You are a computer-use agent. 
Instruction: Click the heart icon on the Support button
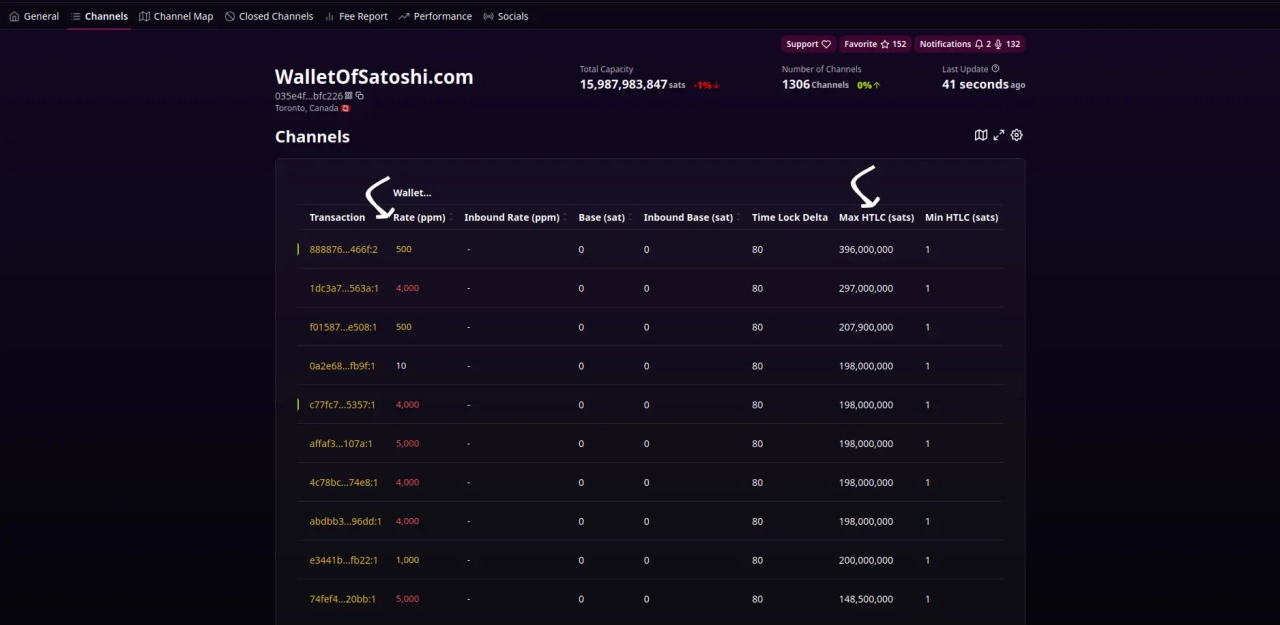click(826, 44)
